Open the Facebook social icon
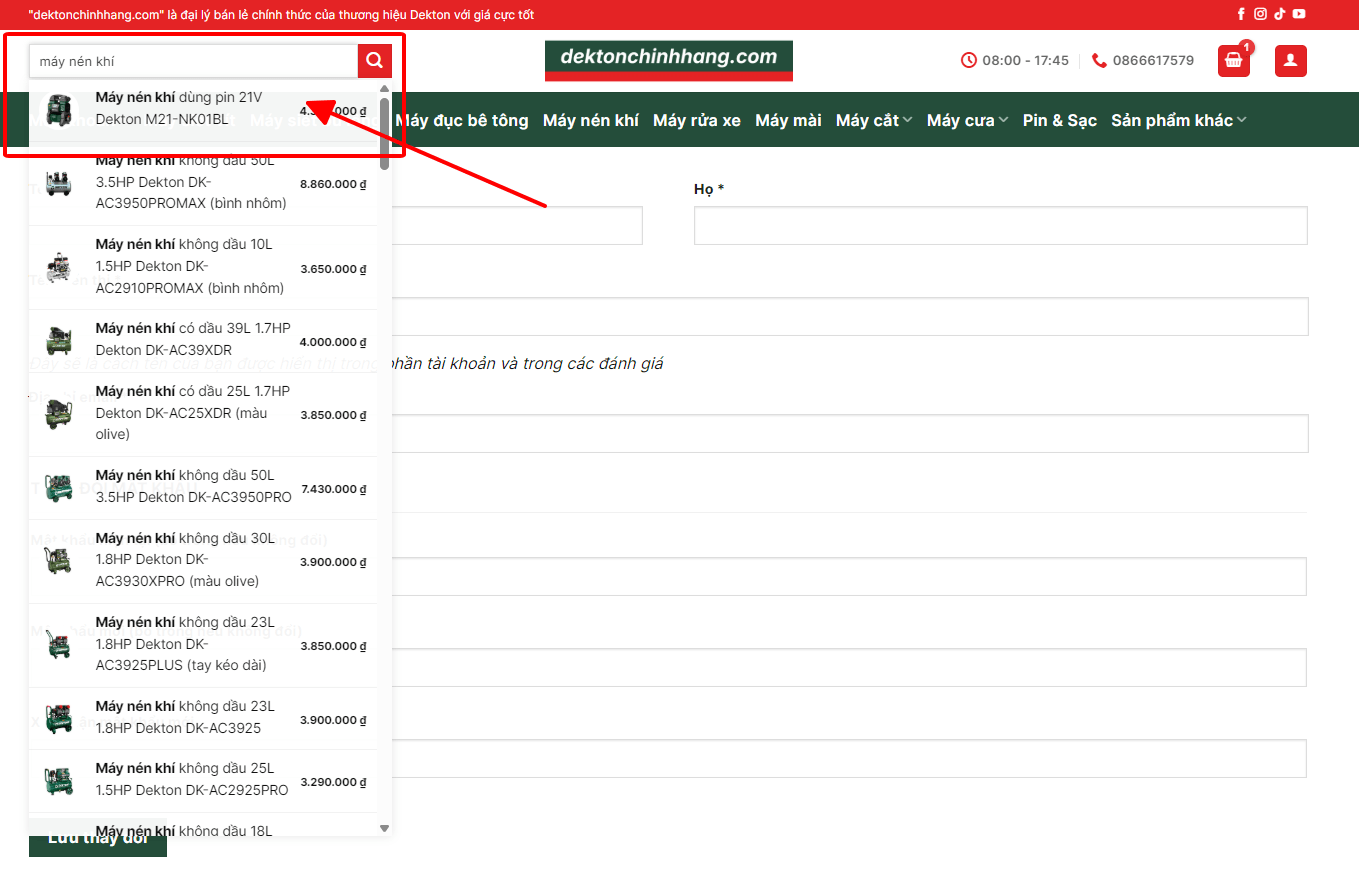The image size is (1359, 875). pyautogui.click(x=1241, y=14)
